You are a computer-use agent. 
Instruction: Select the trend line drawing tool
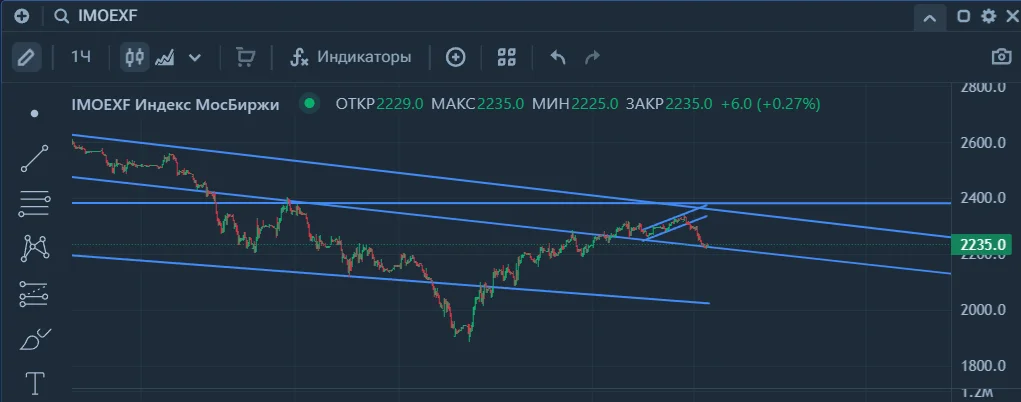coord(35,158)
